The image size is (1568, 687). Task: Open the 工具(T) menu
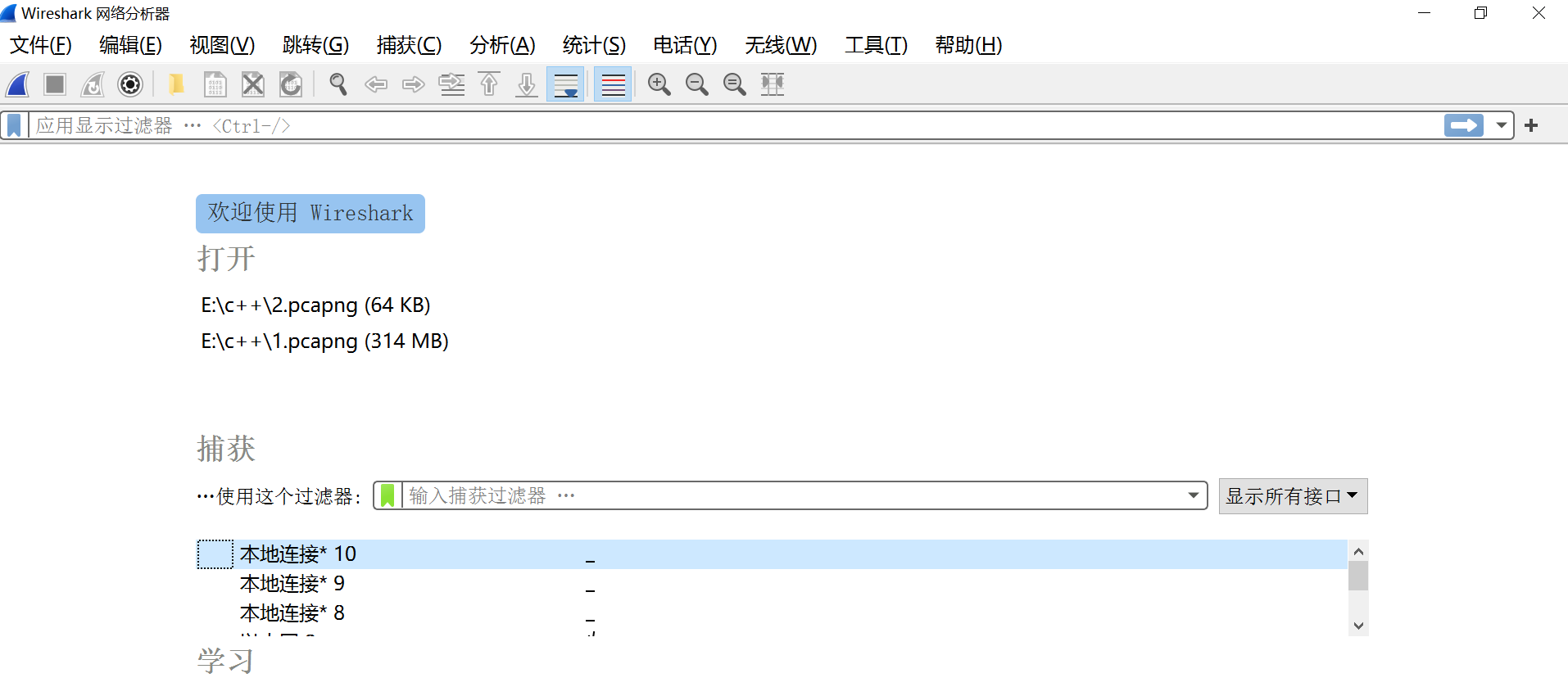coord(876,45)
